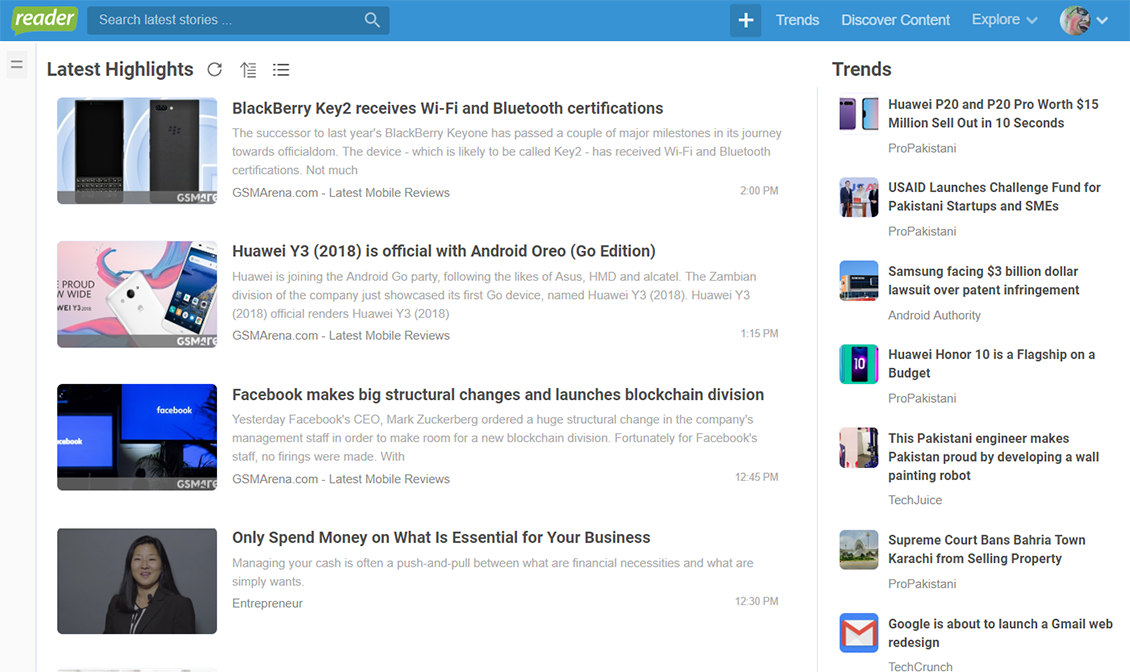Image resolution: width=1130 pixels, height=672 pixels.
Task: Click the 2:00 PM timestamp
Action: point(759,191)
